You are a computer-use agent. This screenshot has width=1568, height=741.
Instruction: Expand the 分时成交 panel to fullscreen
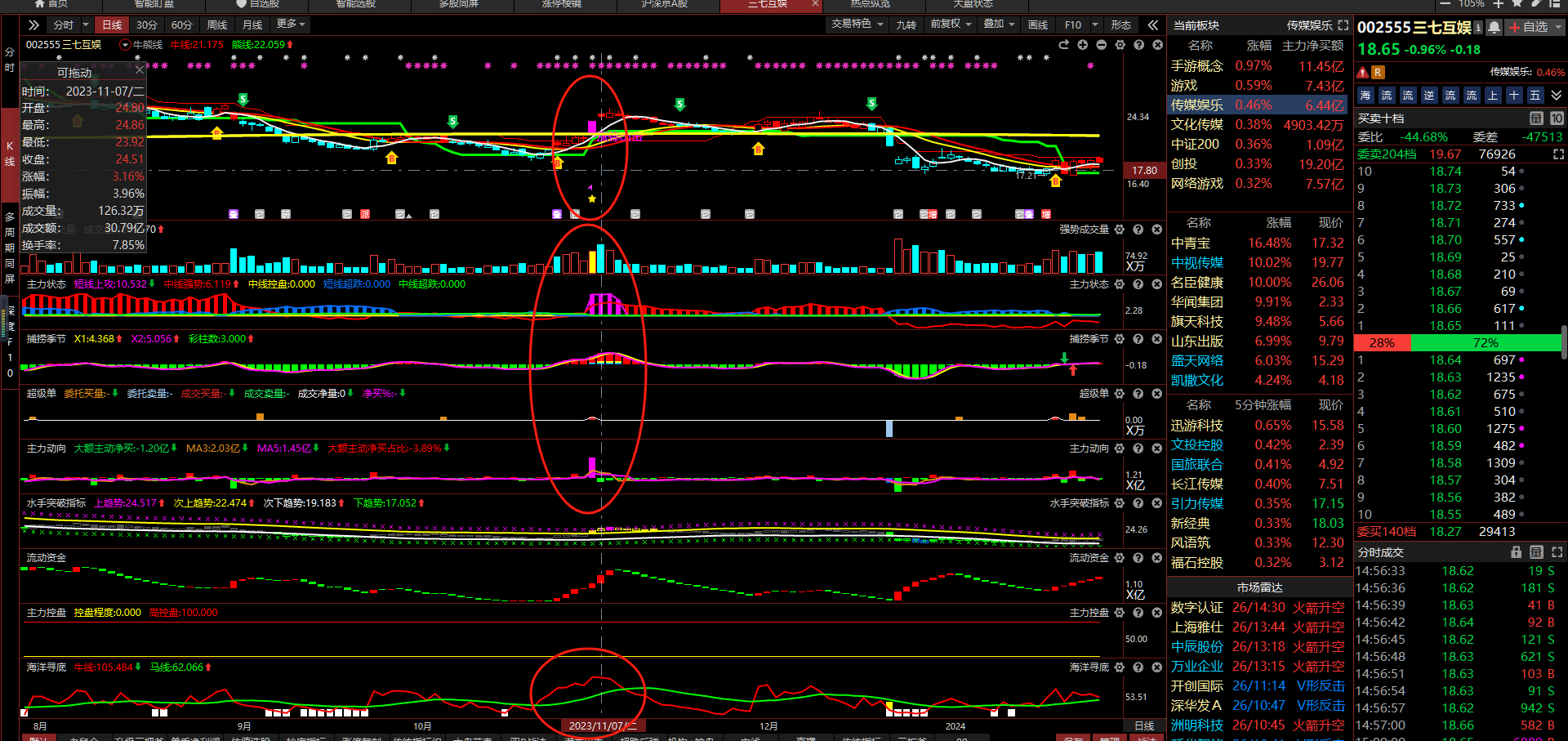pos(1557,552)
